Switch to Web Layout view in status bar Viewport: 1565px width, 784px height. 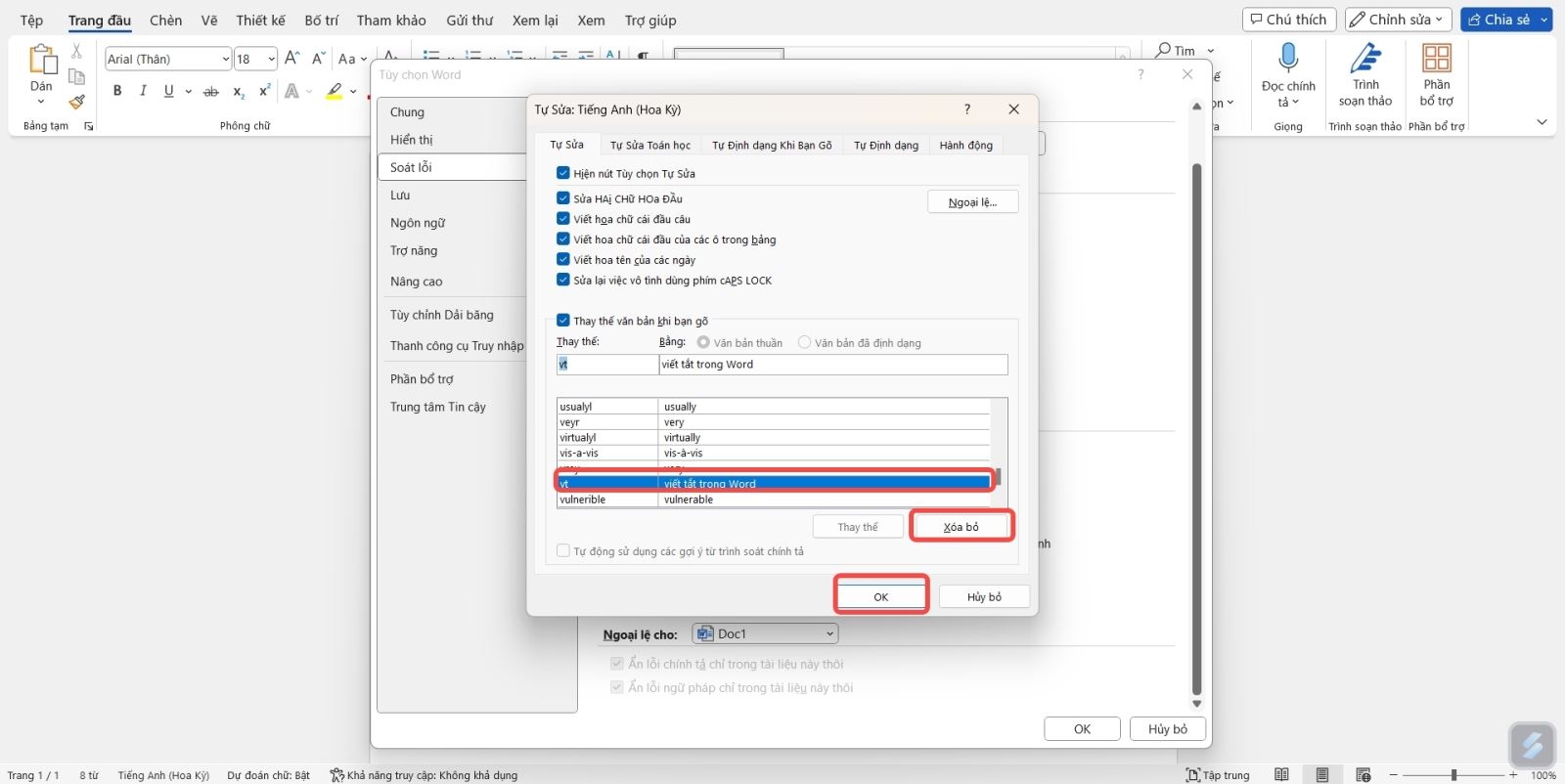pyautogui.click(x=1364, y=775)
